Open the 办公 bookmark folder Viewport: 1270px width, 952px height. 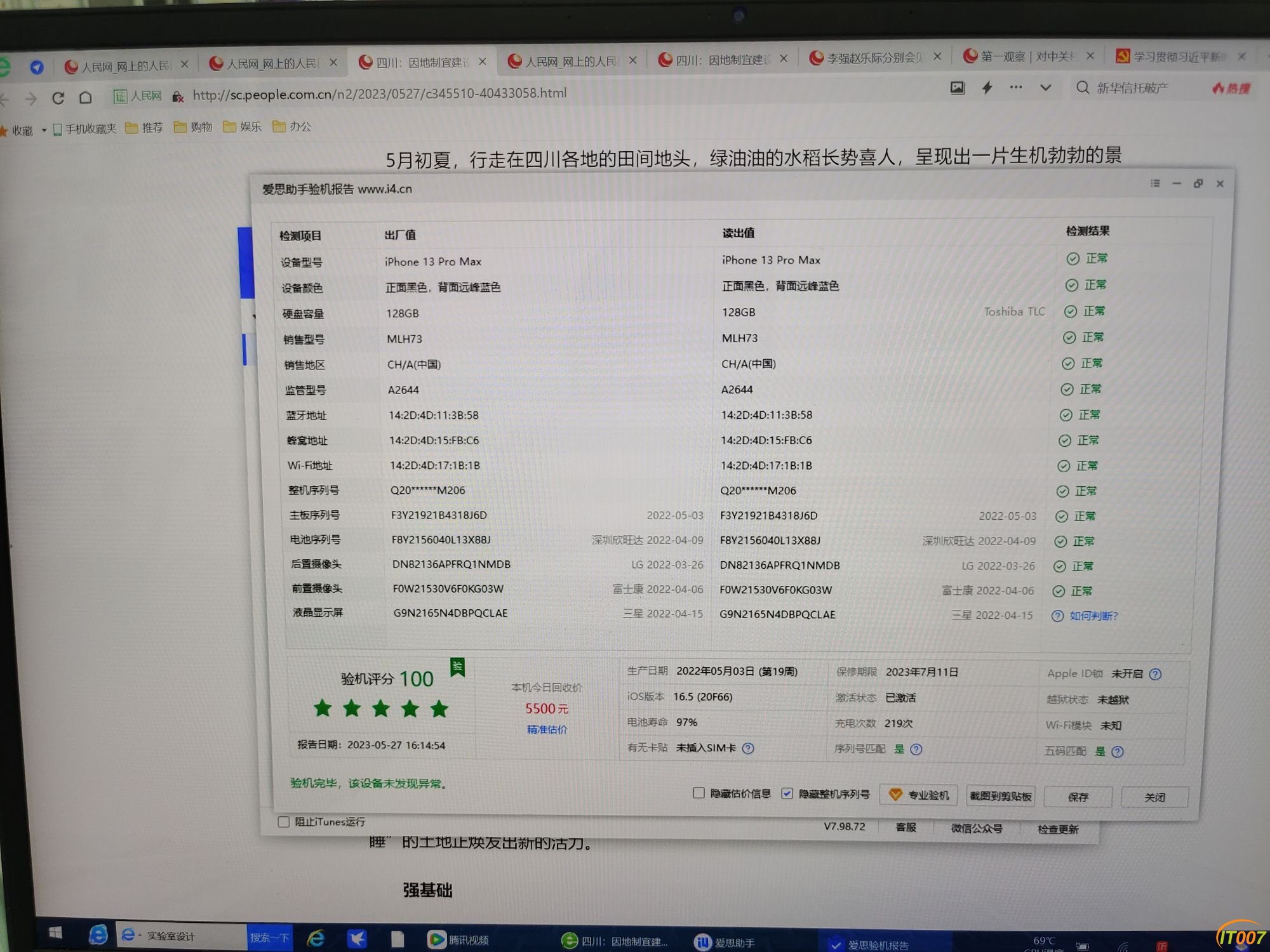tap(291, 126)
